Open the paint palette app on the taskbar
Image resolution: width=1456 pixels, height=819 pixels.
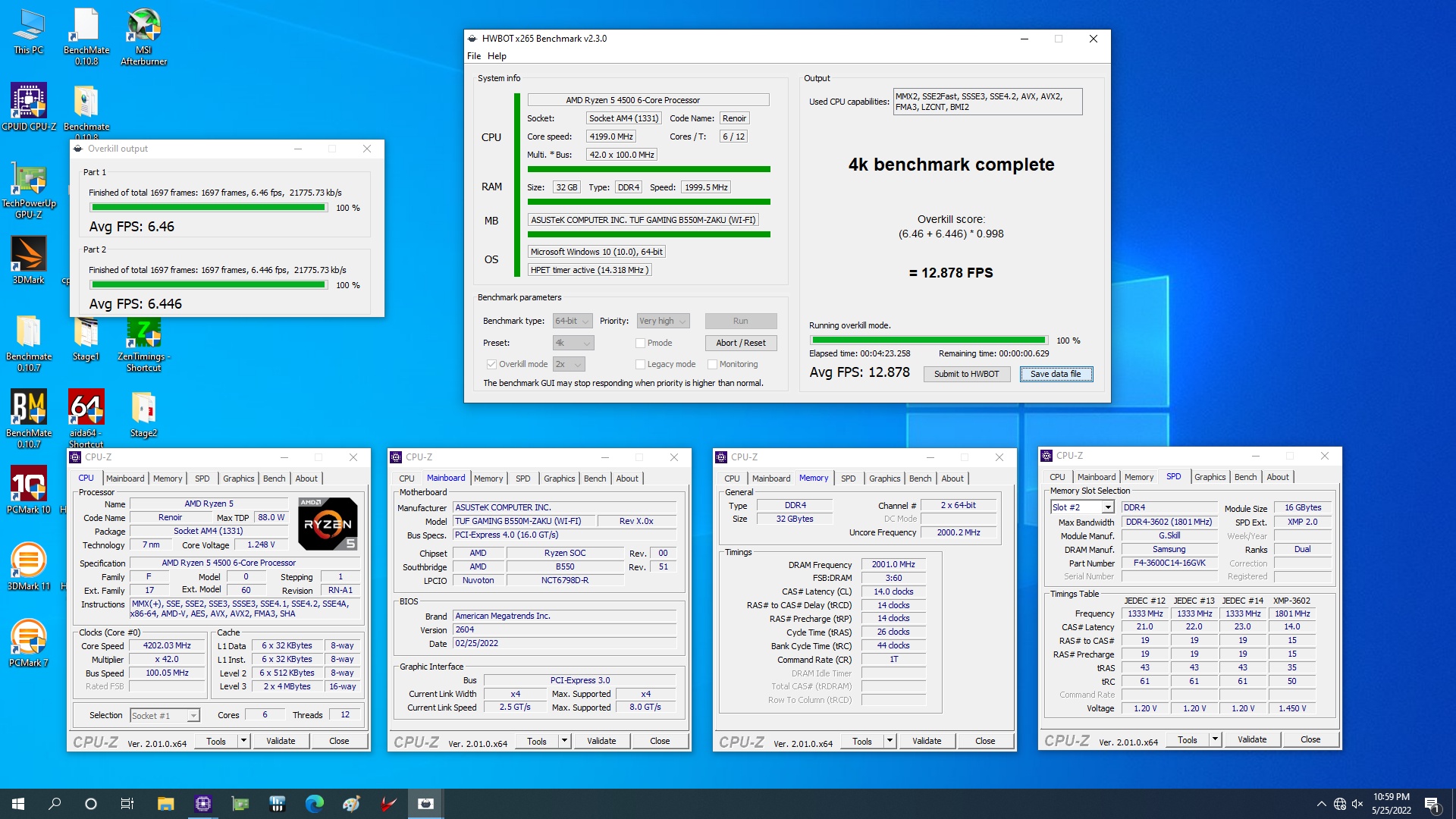coord(351,804)
